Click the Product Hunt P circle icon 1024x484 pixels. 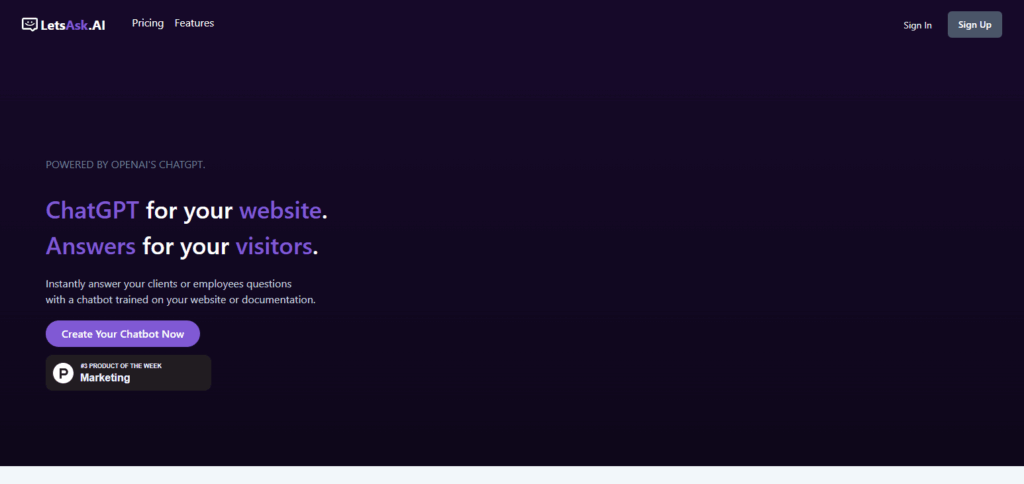63,373
